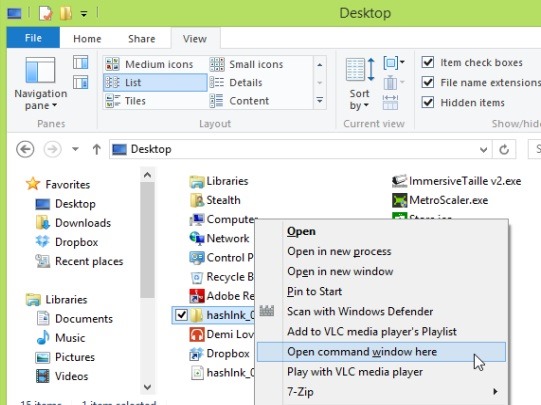Choose the Content layout
541x405 pixels.
239,101
